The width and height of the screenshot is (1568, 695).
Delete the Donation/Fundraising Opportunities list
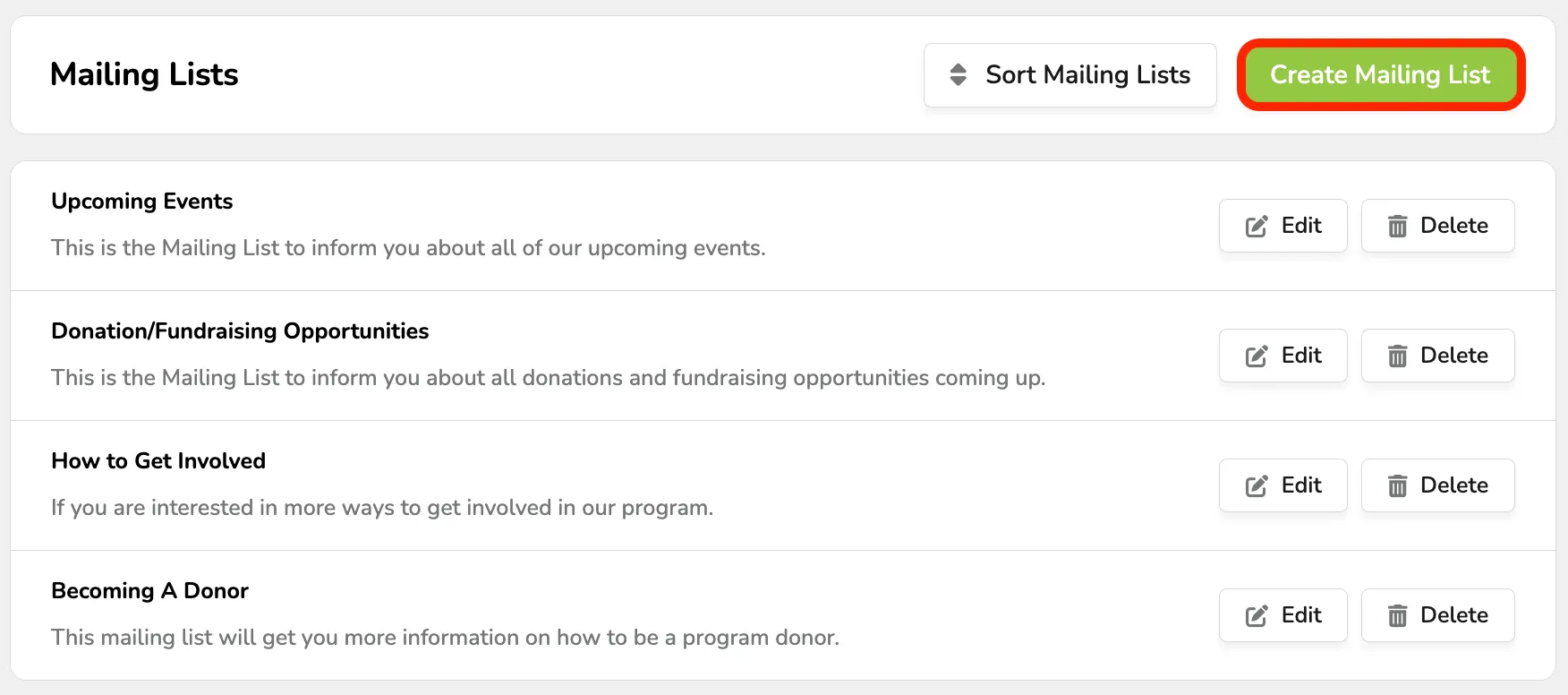coord(1437,356)
